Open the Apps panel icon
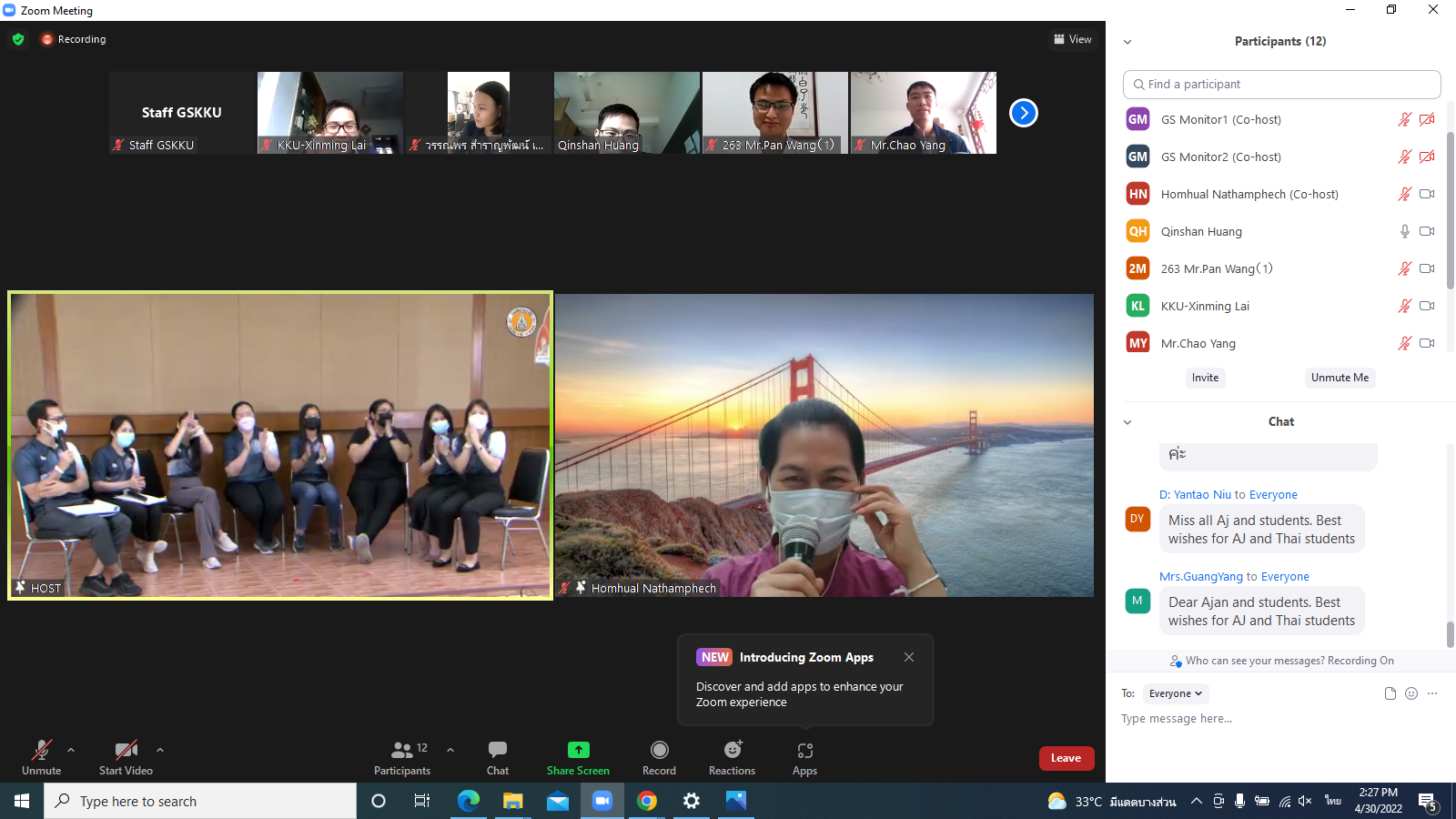This screenshot has height=819, width=1456. pyautogui.click(x=804, y=751)
